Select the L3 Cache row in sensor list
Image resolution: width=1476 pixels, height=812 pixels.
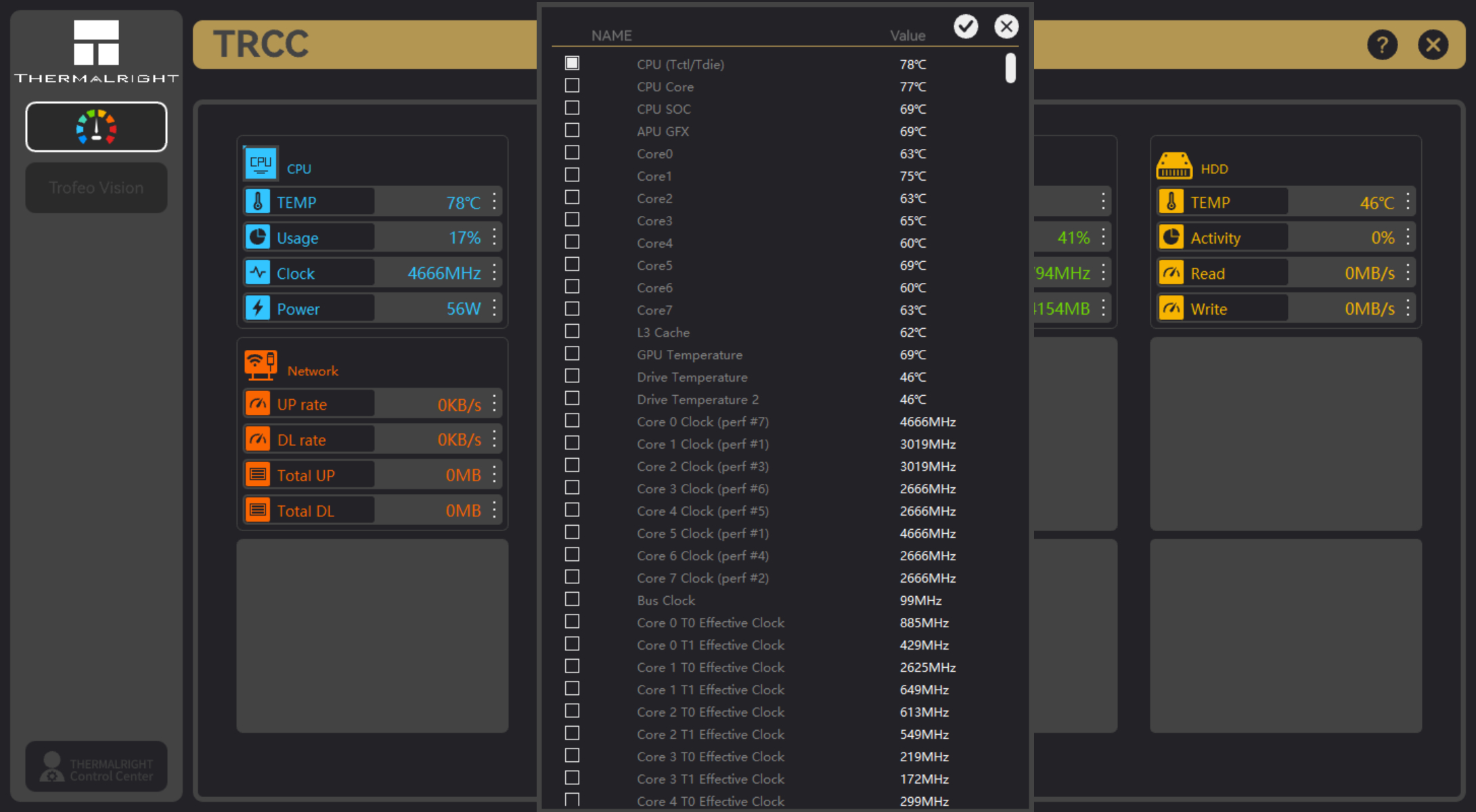663,332
